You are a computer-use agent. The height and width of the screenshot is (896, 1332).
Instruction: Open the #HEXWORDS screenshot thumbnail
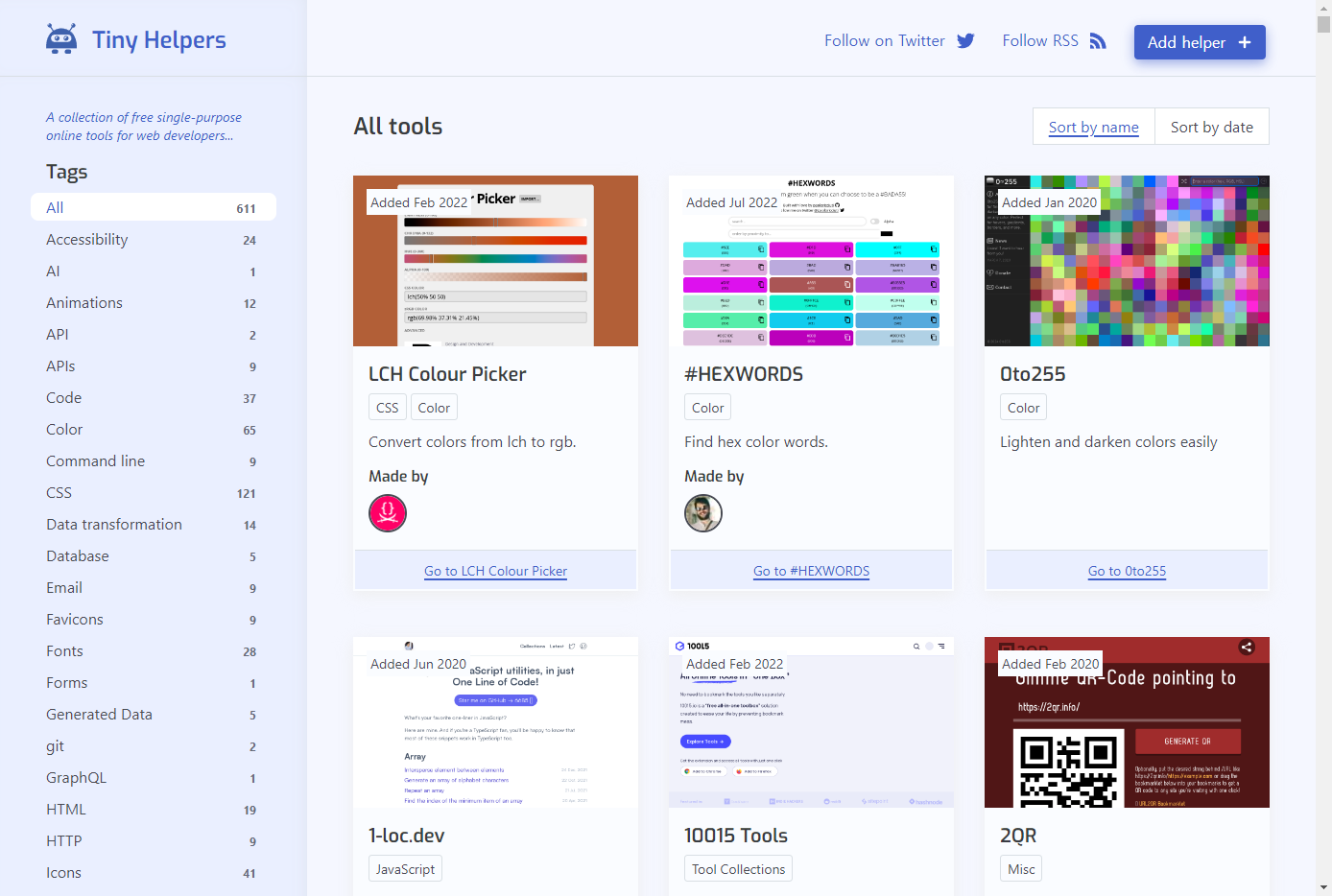pyautogui.click(x=811, y=261)
